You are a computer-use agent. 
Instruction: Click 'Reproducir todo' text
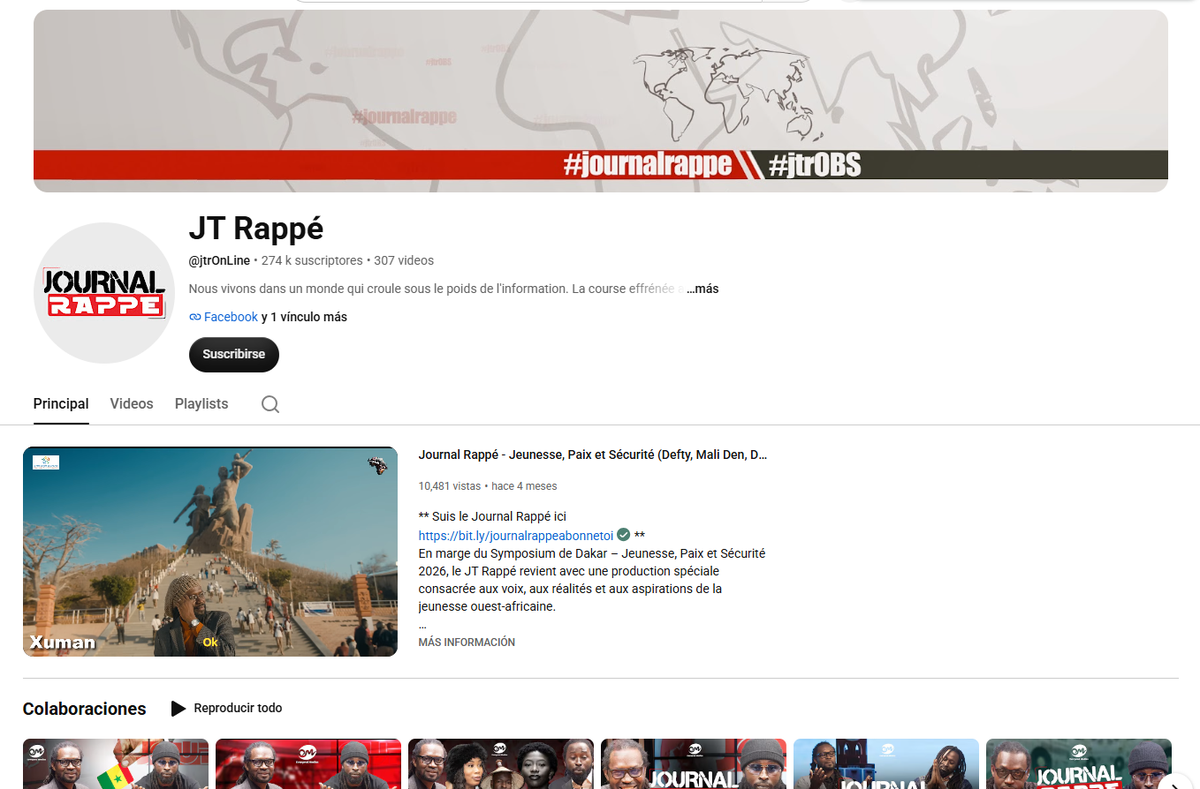[238, 708]
